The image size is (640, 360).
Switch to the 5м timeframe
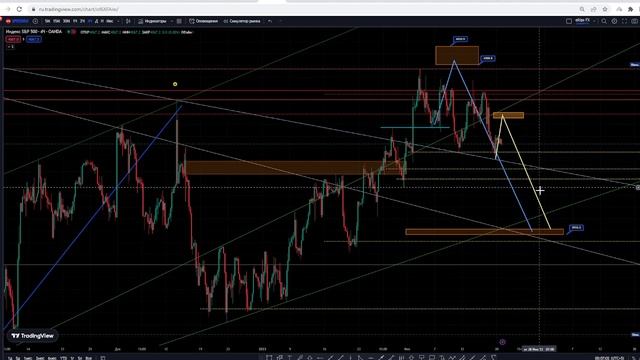click(x=48, y=21)
